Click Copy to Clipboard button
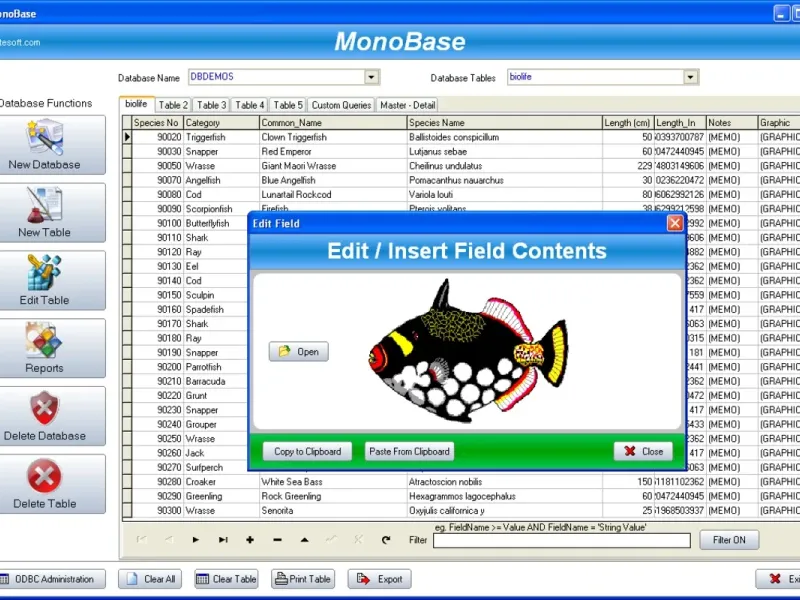Image resolution: width=800 pixels, height=600 pixels. coord(307,452)
